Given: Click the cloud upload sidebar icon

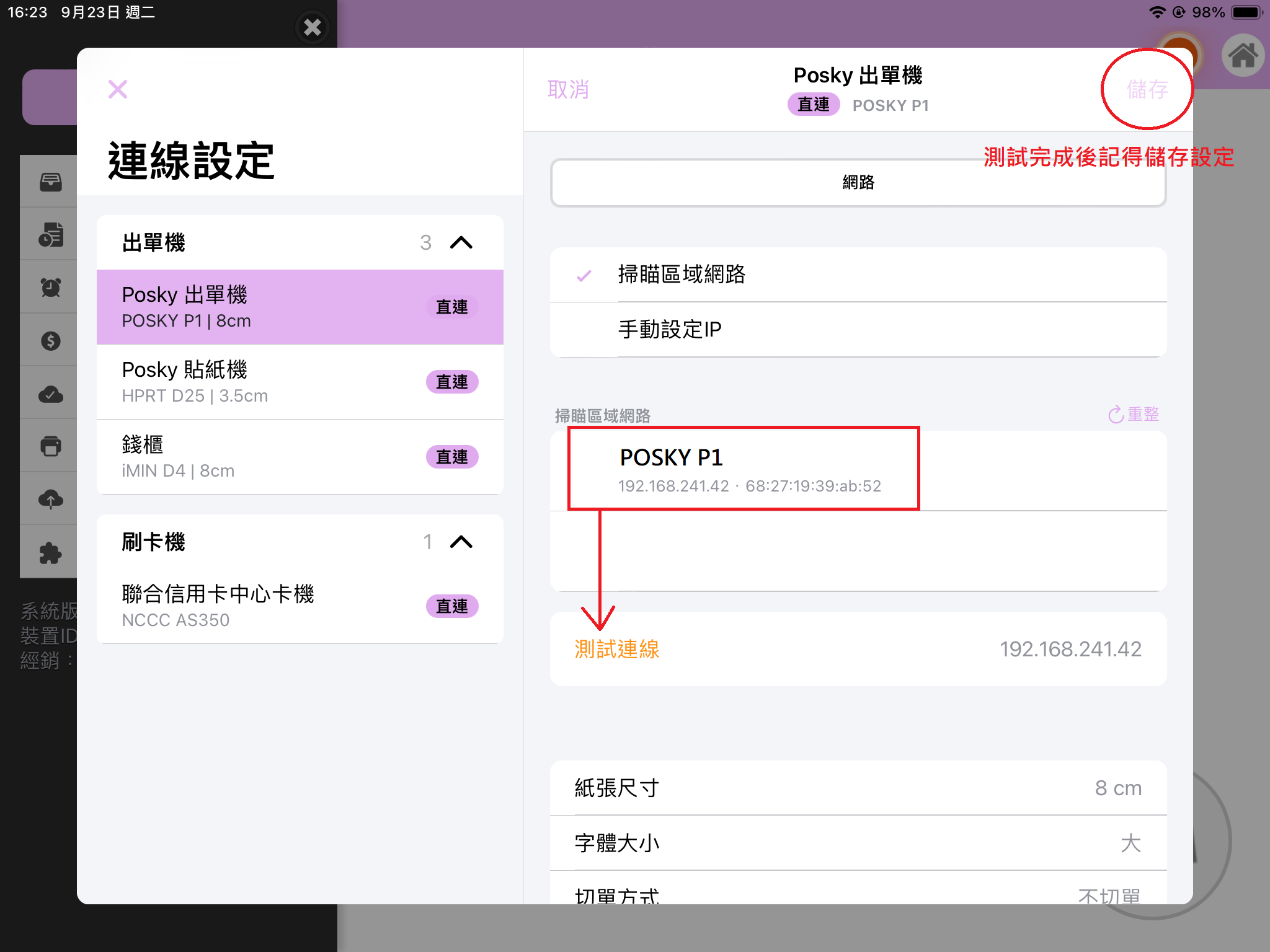Looking at the screenshot, I should (x=51, y=499).
